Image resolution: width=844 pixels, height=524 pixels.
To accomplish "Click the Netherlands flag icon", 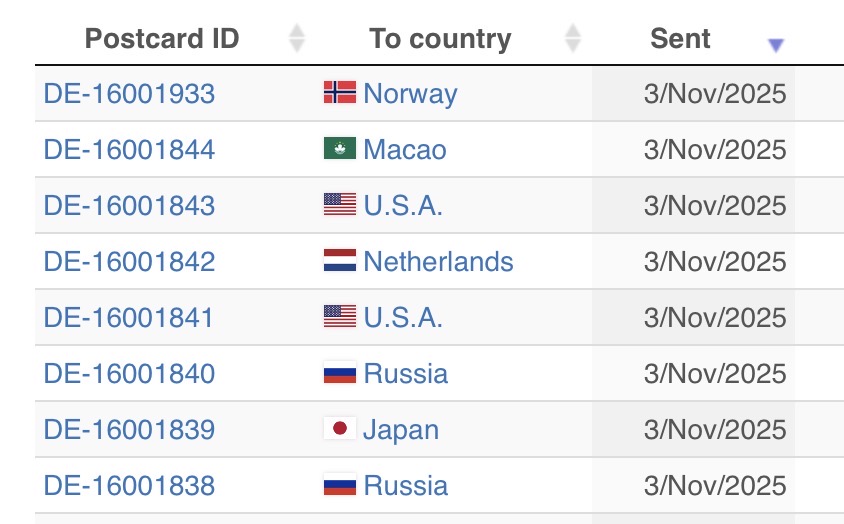I will pos(339,261).
